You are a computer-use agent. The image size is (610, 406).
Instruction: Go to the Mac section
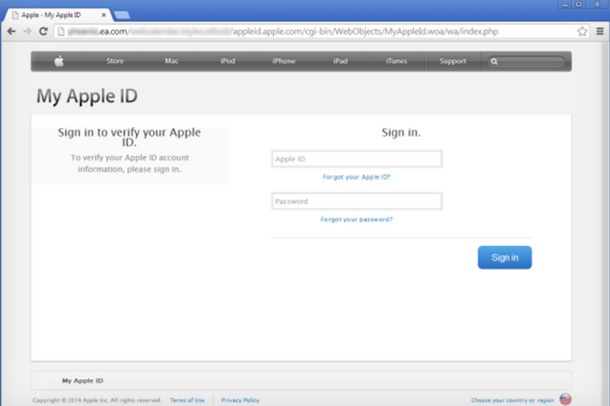click(172, 61)
